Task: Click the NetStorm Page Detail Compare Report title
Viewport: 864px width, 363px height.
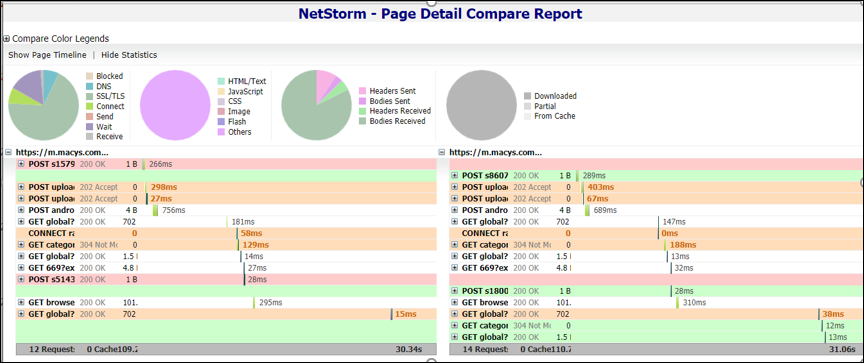Action: (x=440, y=13)
